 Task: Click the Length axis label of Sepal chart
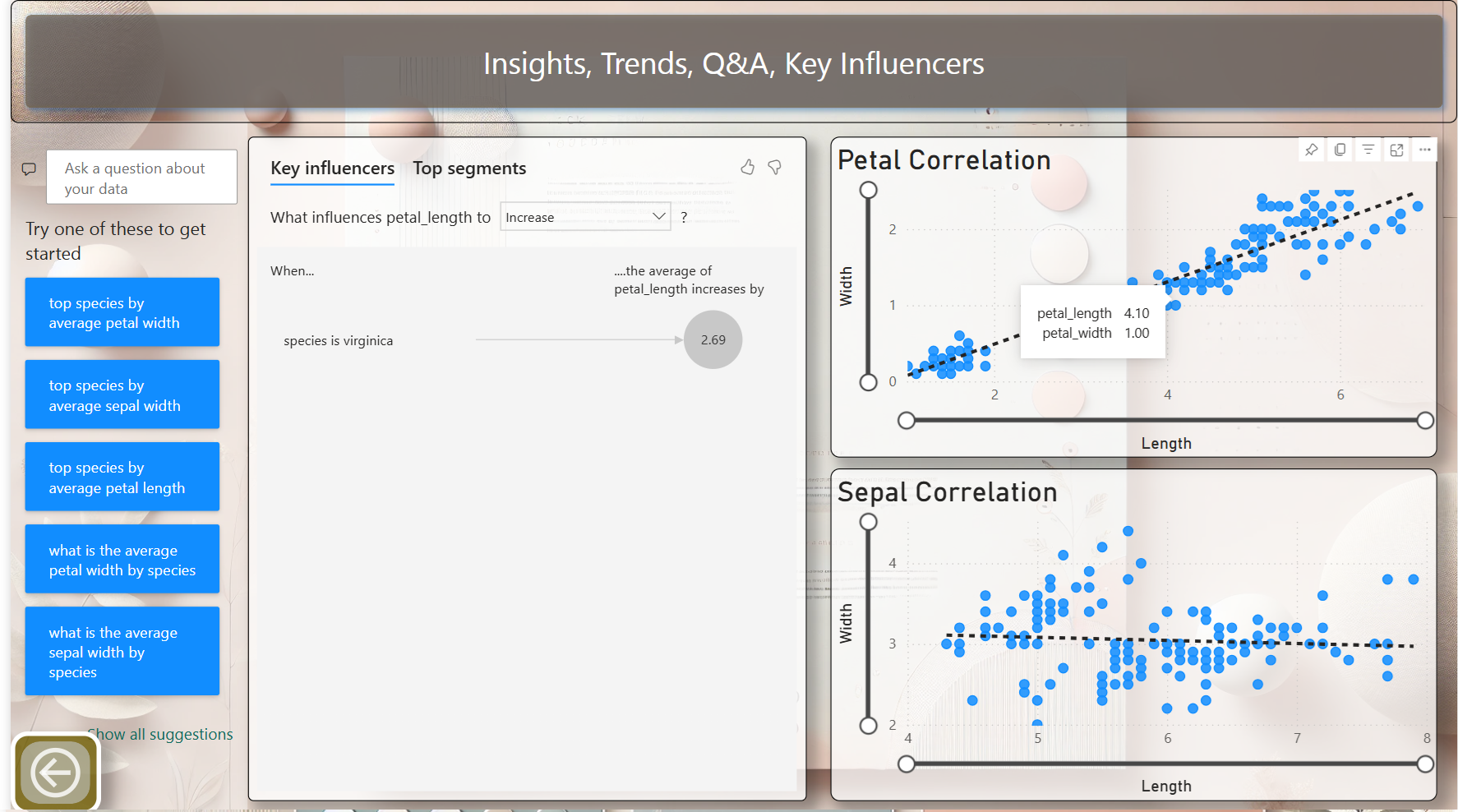pos(1166,786)
